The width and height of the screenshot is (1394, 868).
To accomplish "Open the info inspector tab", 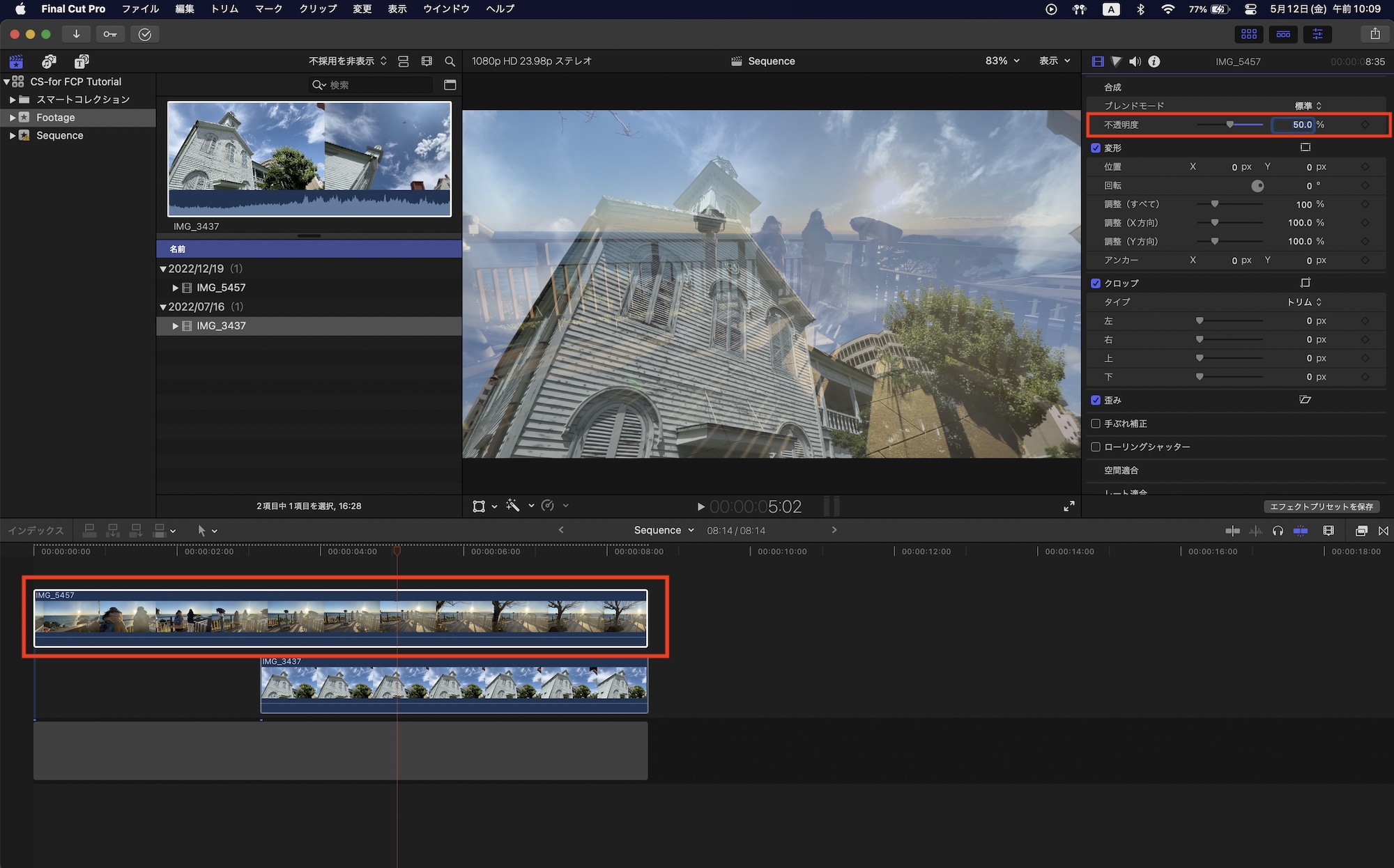I will click(1154, 61).
